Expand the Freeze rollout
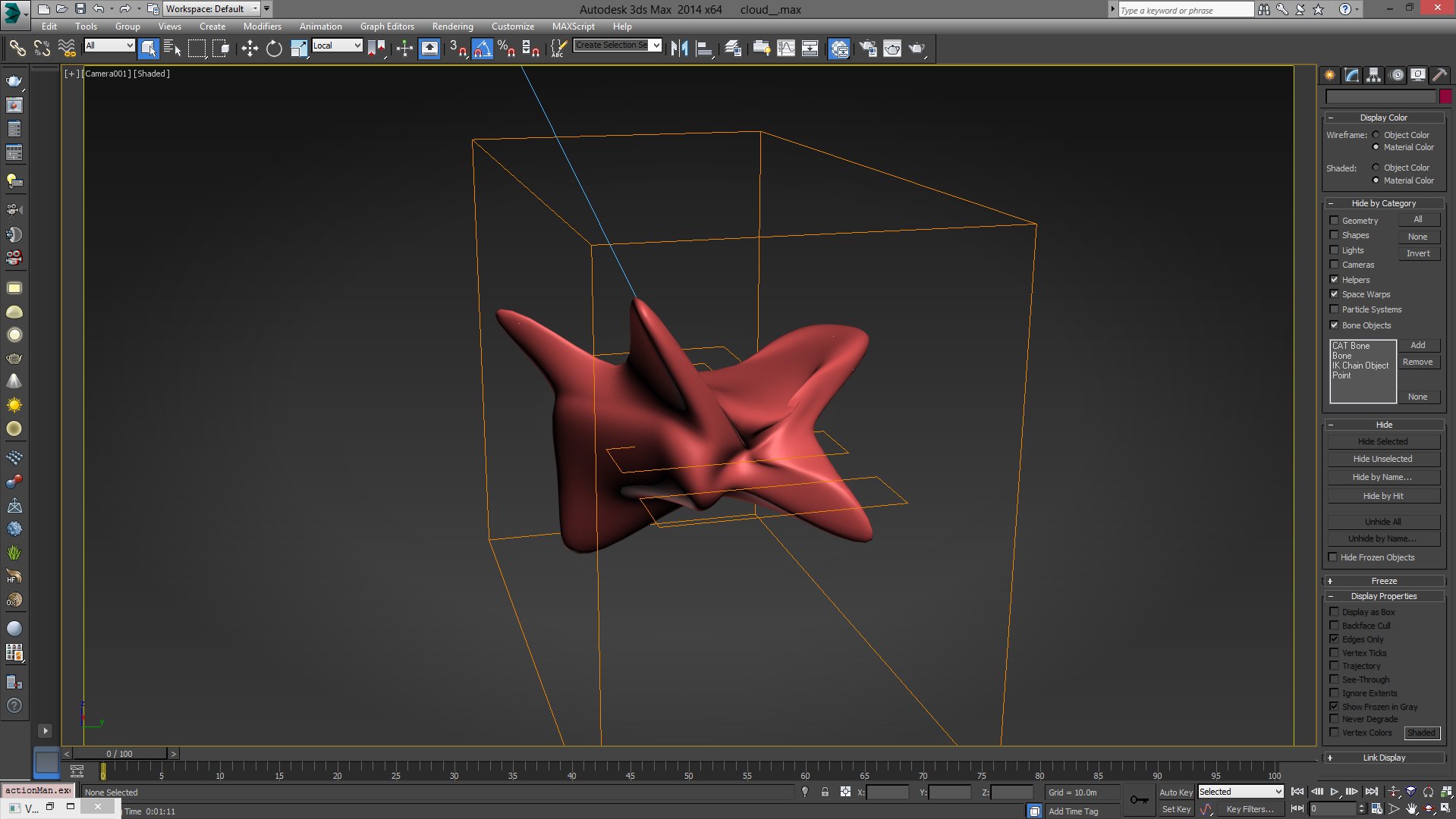 (1384, 581)
